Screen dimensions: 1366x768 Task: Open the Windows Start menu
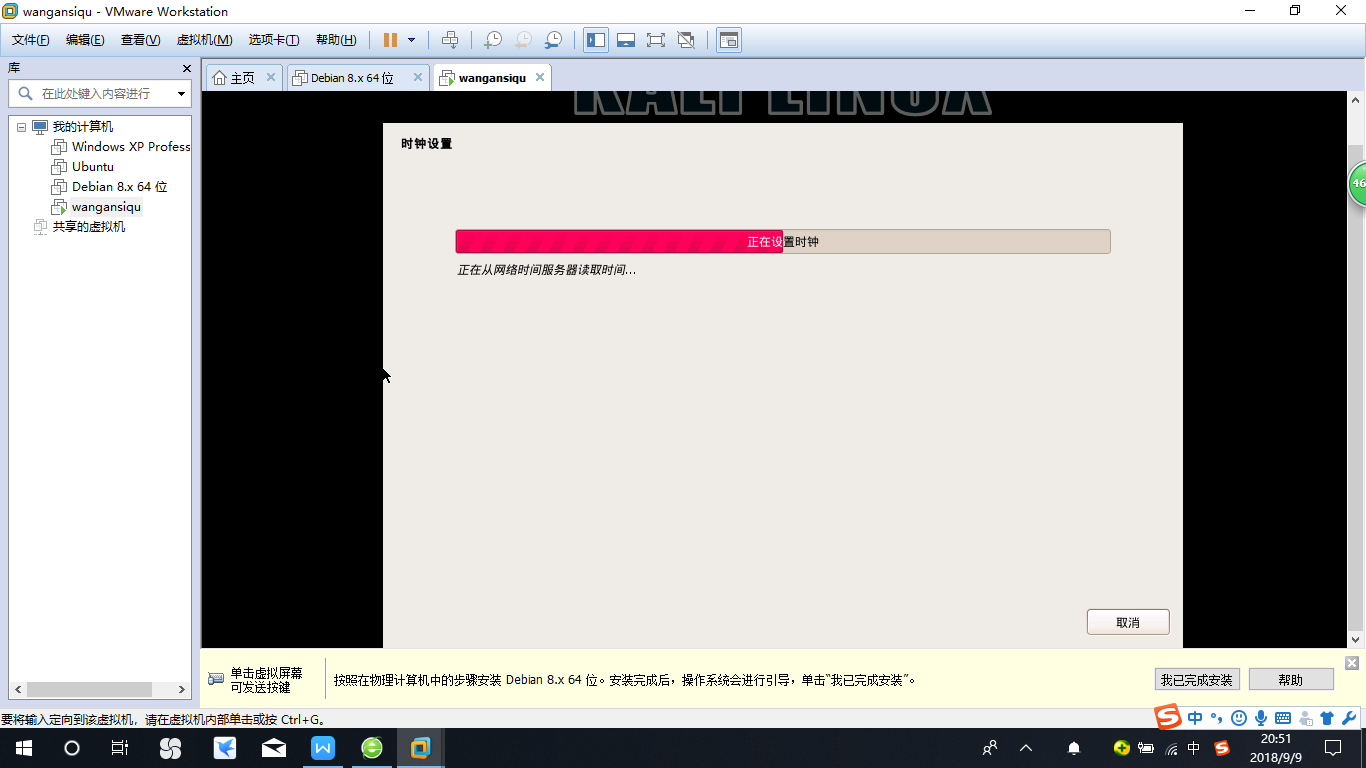pyautogui.click(x=24, y=748)
